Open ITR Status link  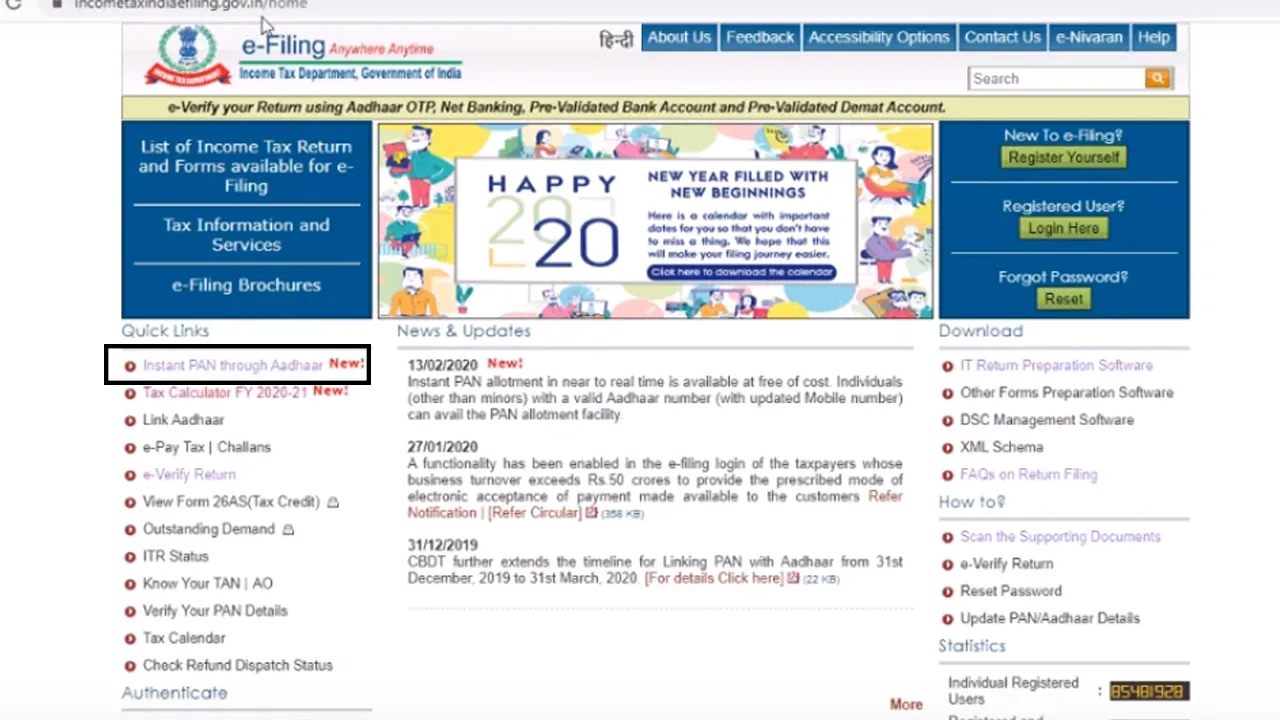tap(175, 556)
